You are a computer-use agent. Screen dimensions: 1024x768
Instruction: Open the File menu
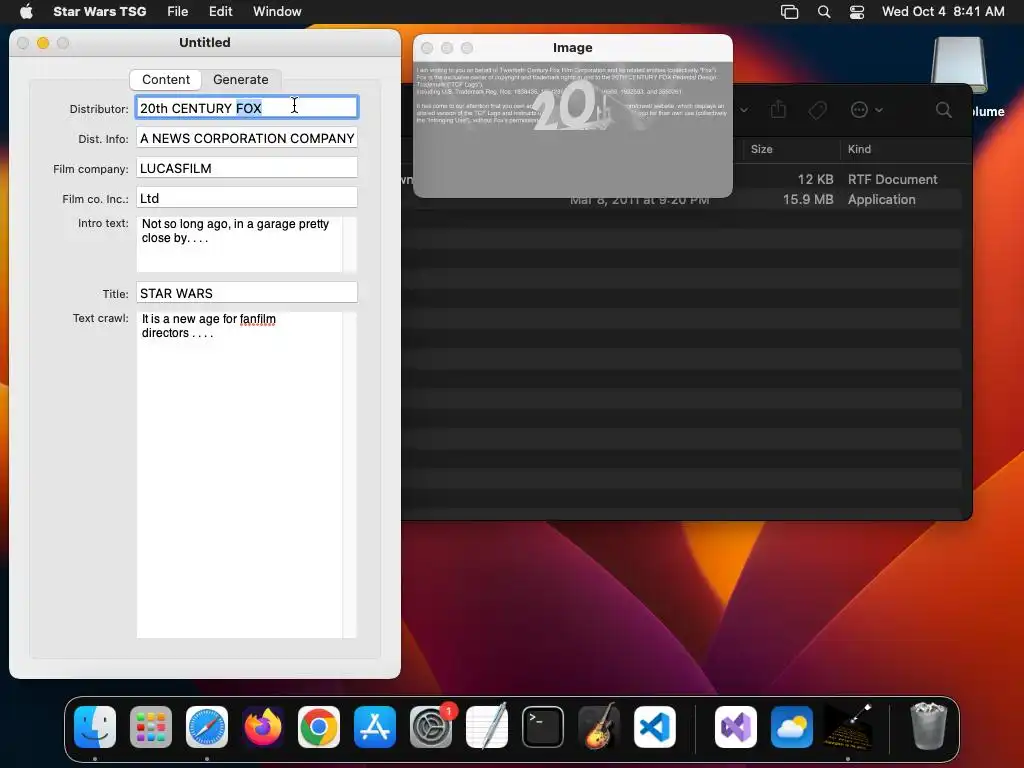pos(178,11)
